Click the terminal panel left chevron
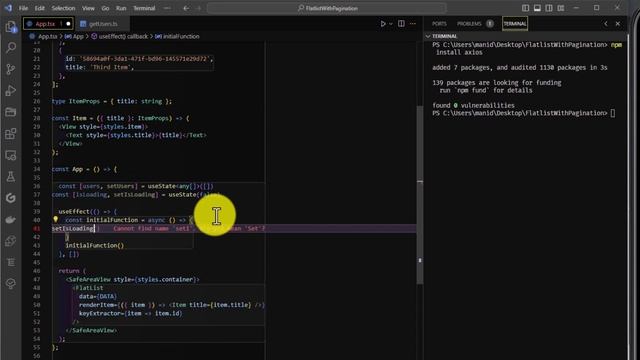This screenshot has height=360, width=640. 606,24
